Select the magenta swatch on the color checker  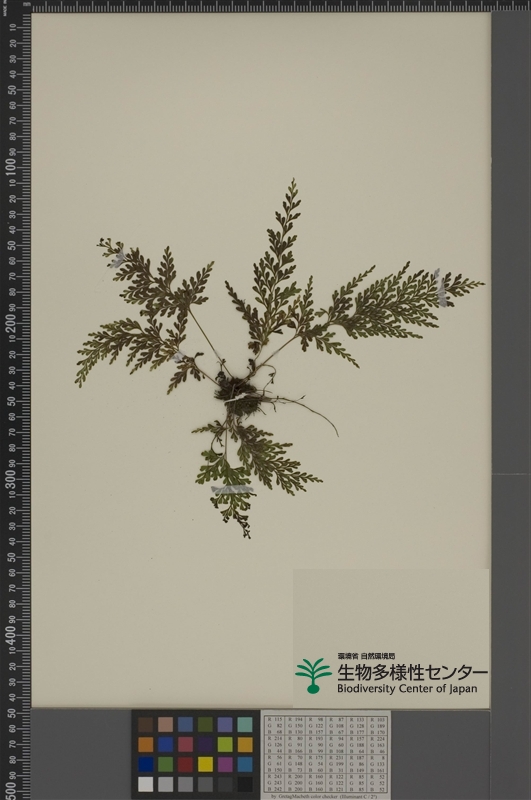(x=225, y=764)
